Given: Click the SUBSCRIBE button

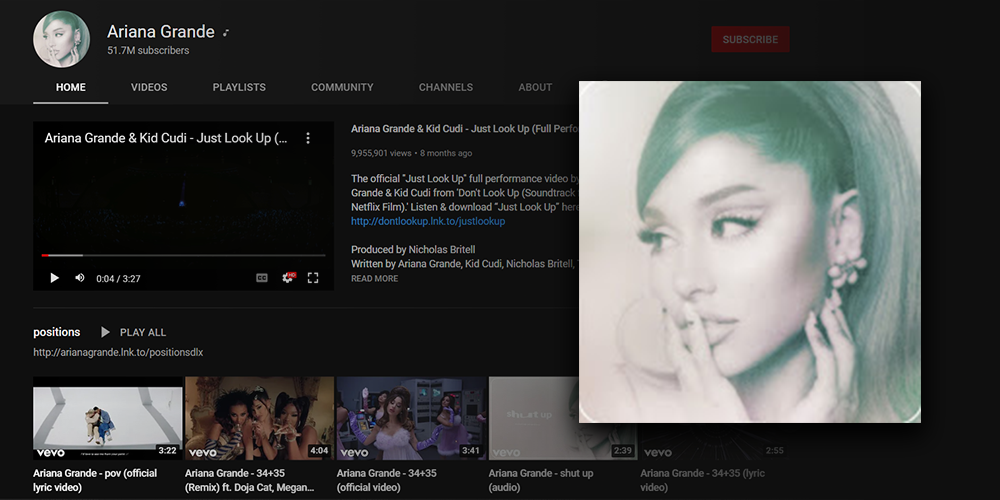Looking at the screenshot, I should point(750,40).
